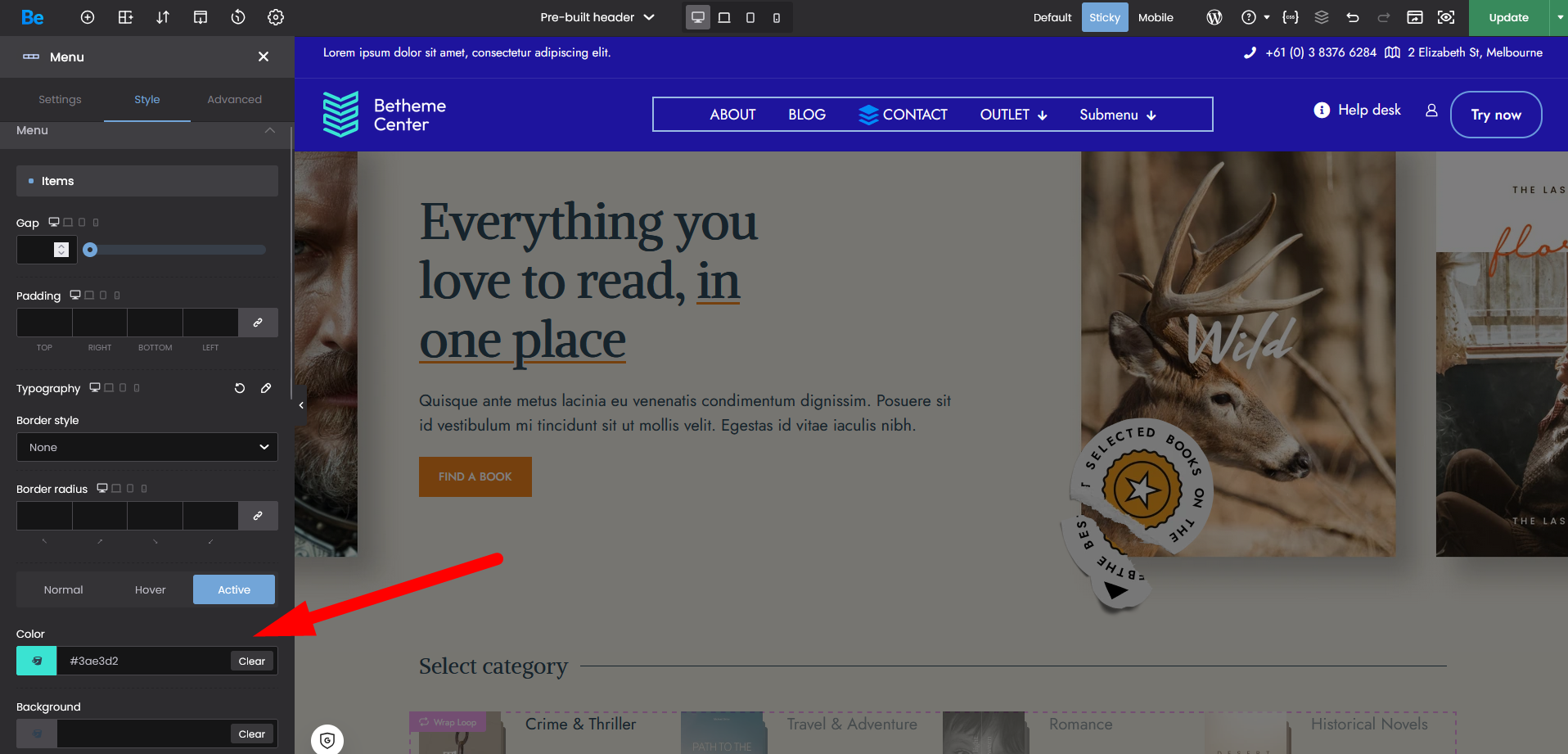Open the Pre-built header dropdown
1568x754 pixels.
(597, 17)
